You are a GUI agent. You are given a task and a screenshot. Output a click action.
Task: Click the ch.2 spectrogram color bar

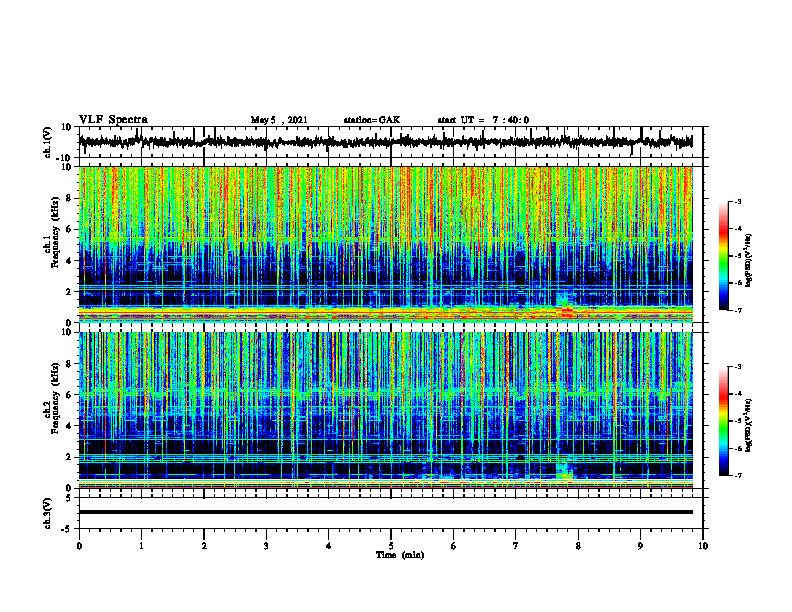723,421
